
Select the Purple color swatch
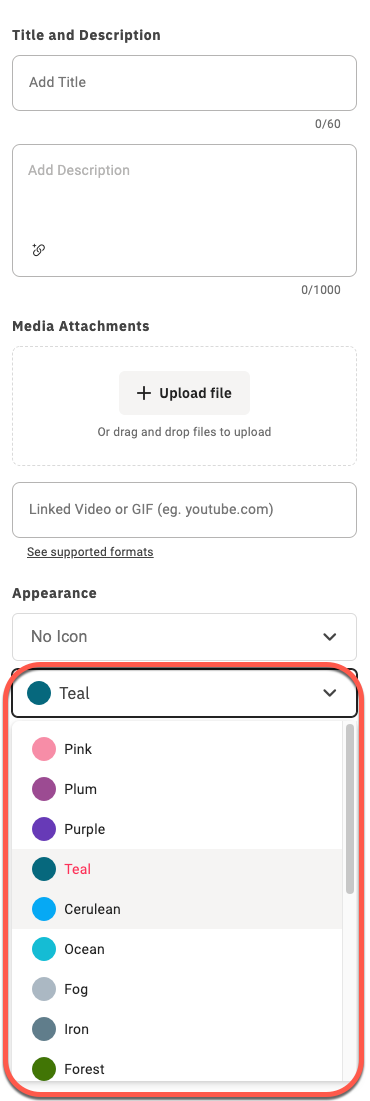tap(44, 829)
